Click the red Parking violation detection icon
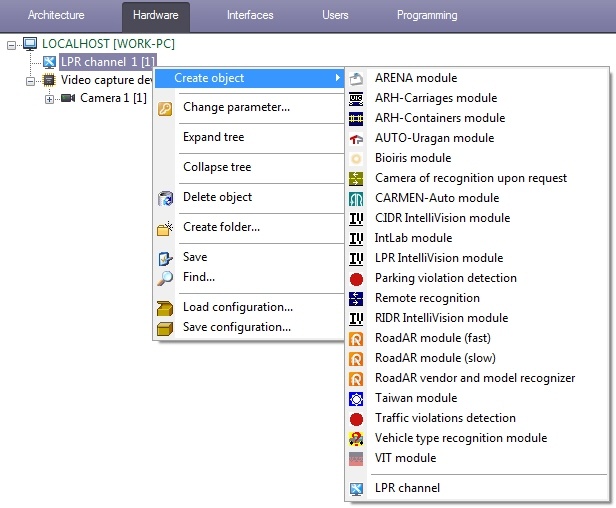 point(357,278)
